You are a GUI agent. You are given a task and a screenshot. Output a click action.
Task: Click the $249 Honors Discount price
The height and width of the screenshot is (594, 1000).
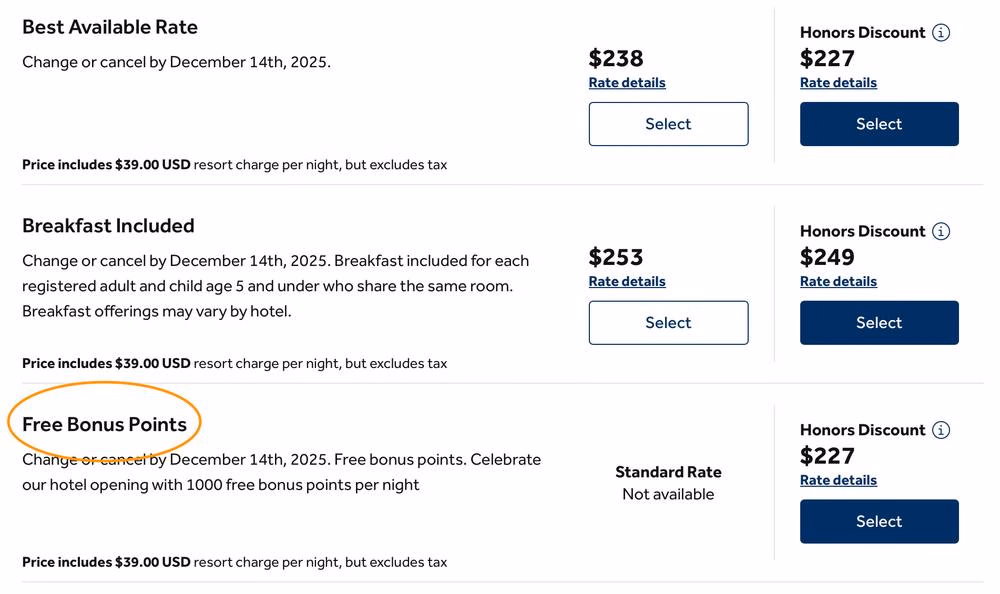(x=827, y=257)
